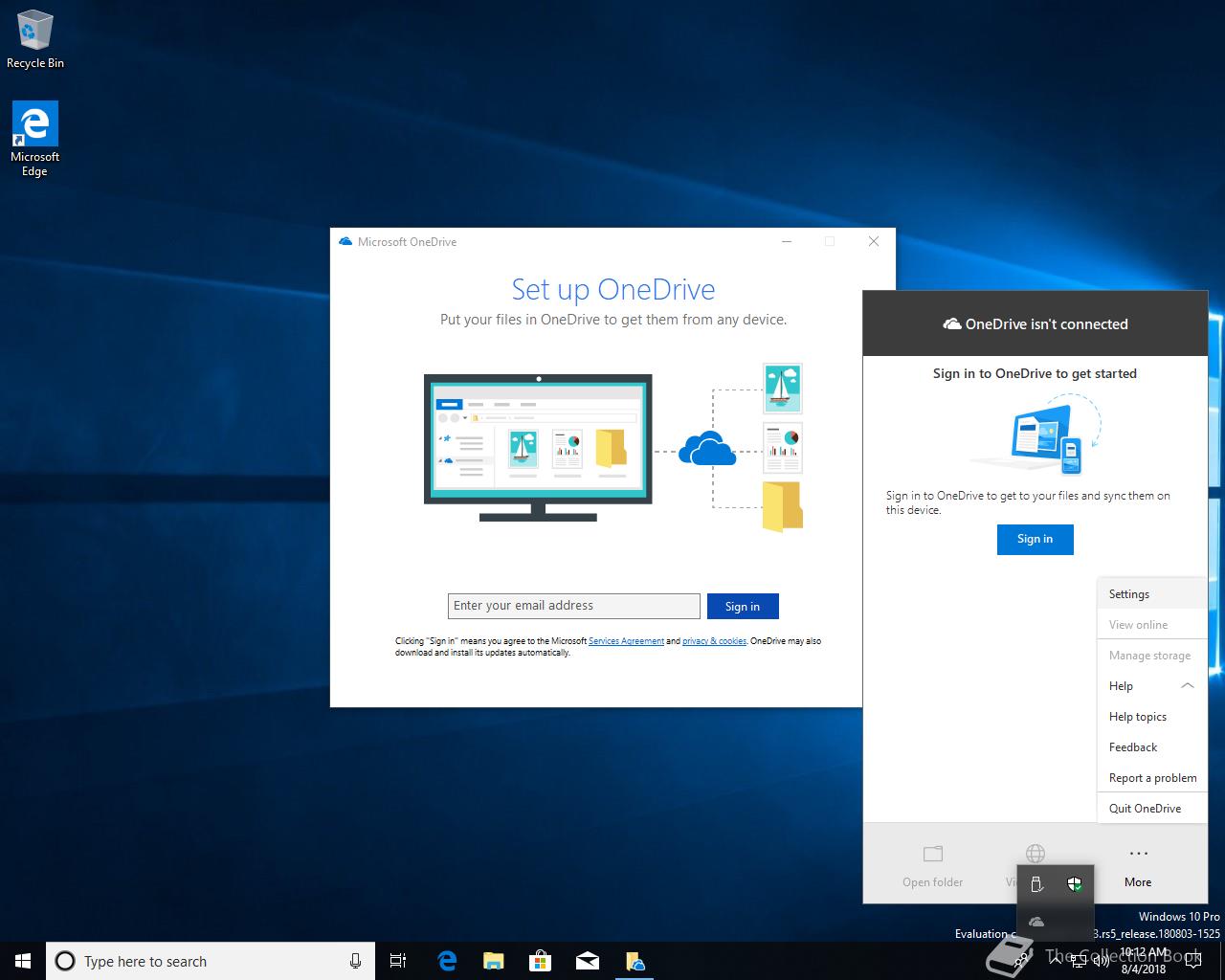Choose Manage storage in the OneDrive menu
Screen dimensions: 1225x980
coord(1151,655)
